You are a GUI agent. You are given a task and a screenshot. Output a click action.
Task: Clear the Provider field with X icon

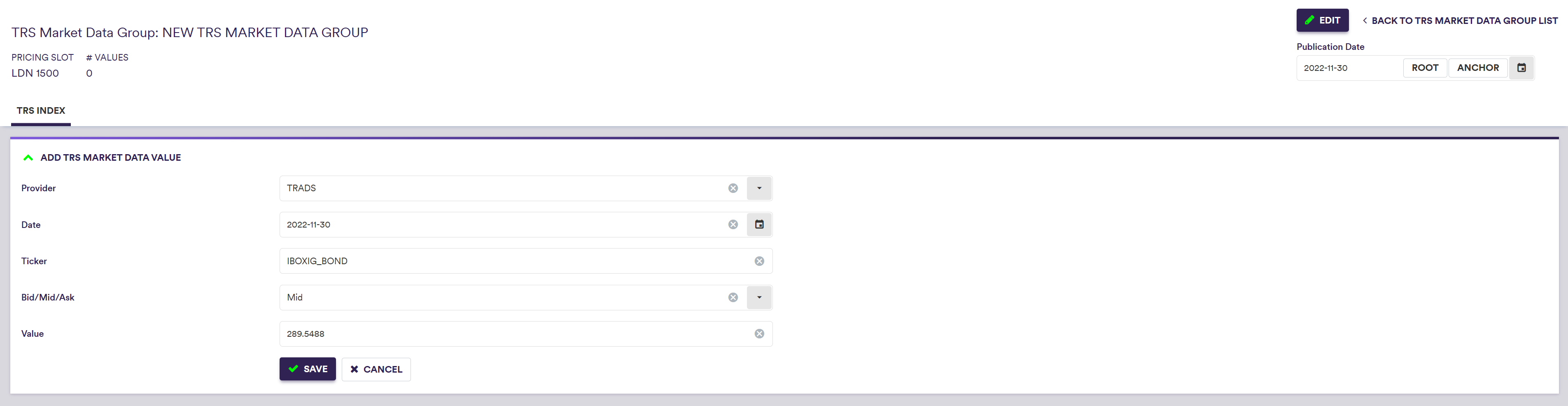point(733,188)
